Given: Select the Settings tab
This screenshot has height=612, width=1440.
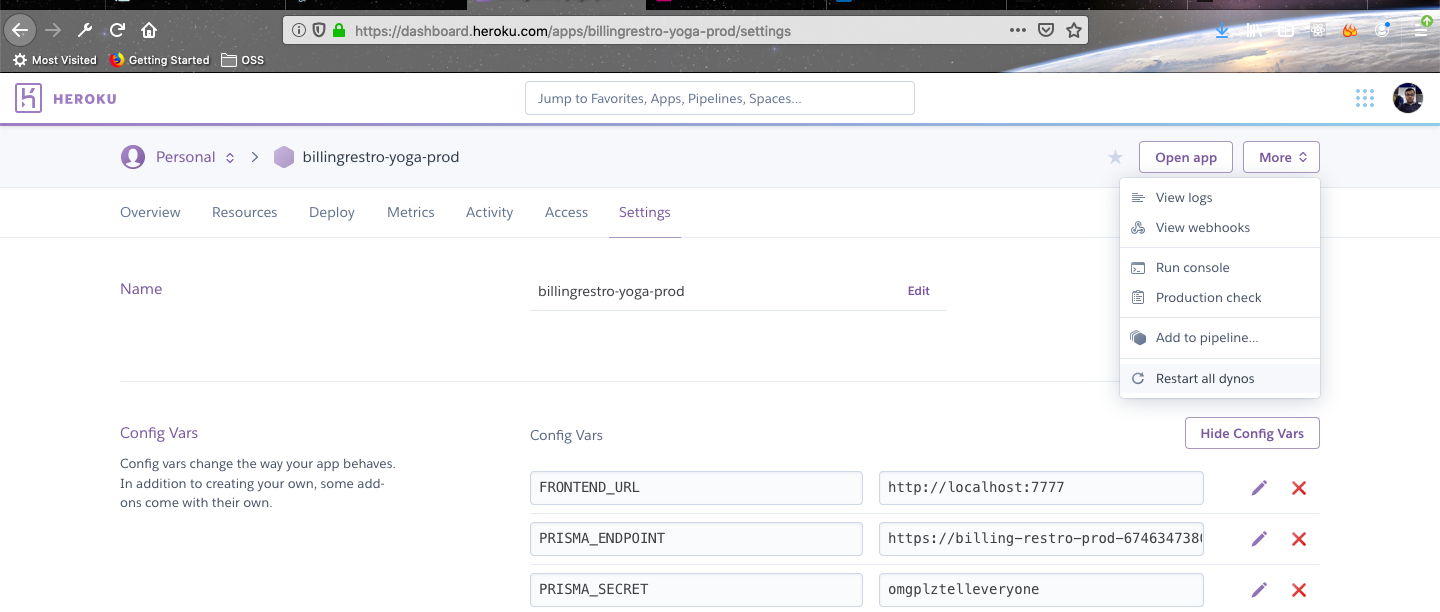Looking at the screenshot, I should tap(645, 212).
